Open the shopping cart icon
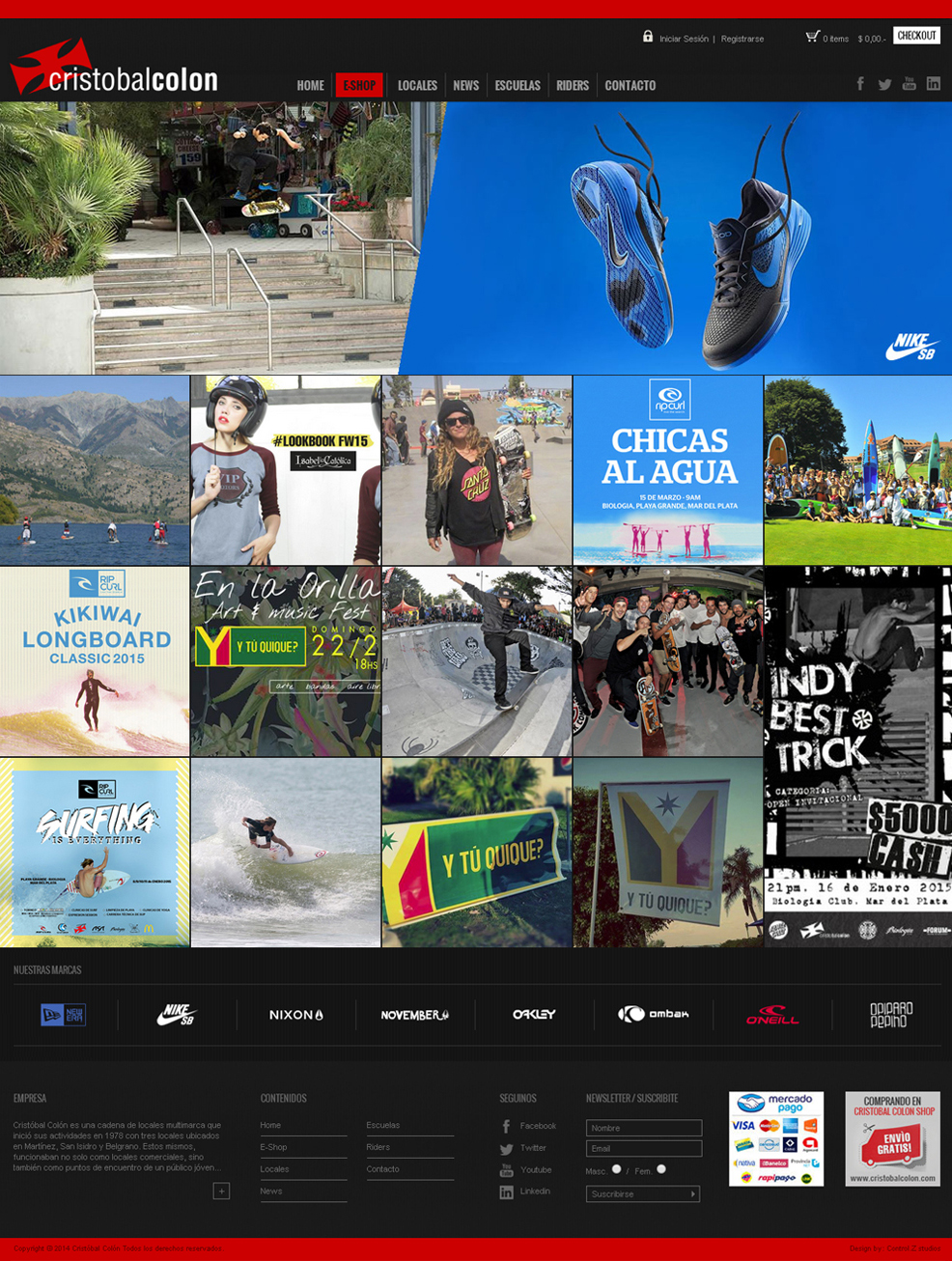This screenshot has width=952, height=1261. pyautogui.click(x=812, y=37)
